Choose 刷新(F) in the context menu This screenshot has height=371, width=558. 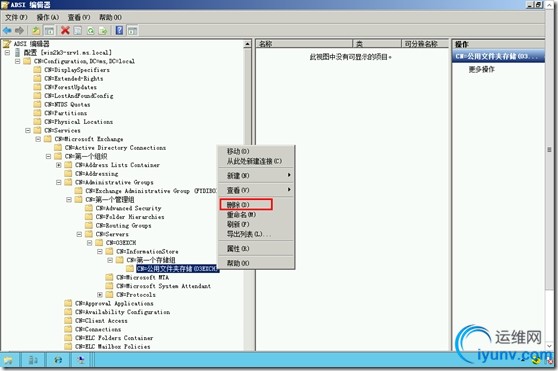pyautogui.click(x=256, y=224)
